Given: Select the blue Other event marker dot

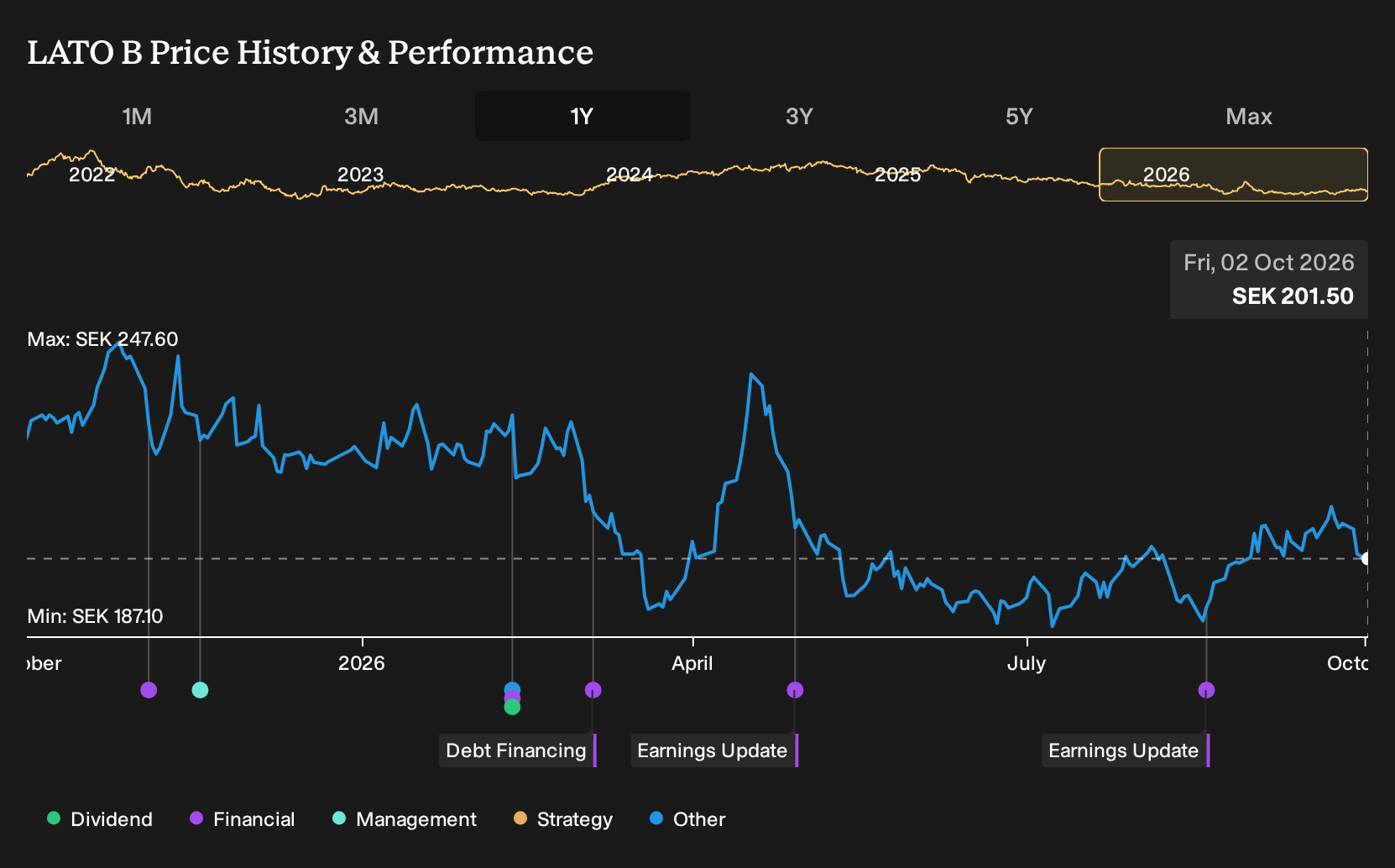Looking at the screenshot, I should [x=512, y=689].
